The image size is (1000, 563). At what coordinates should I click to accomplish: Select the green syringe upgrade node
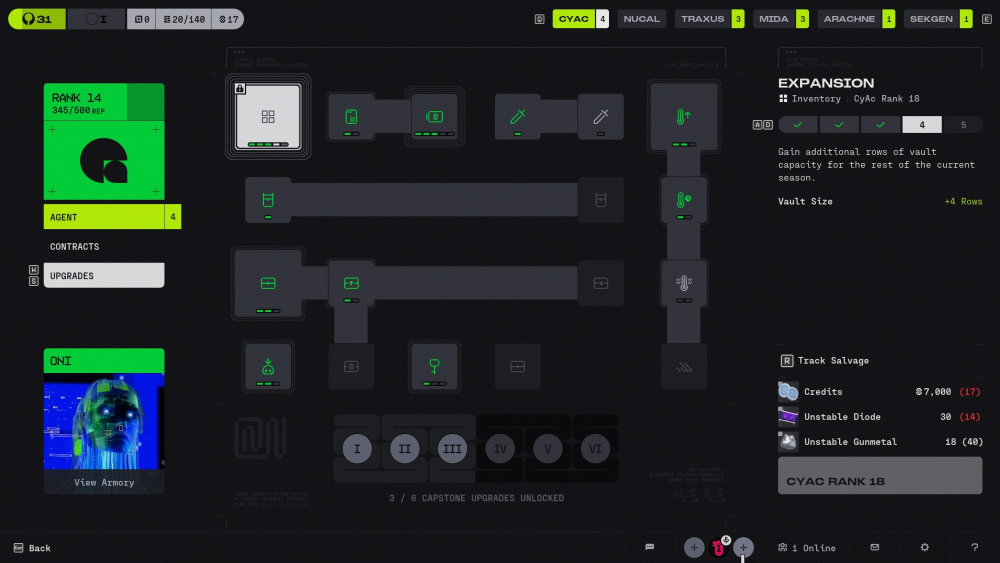(517, 117)
